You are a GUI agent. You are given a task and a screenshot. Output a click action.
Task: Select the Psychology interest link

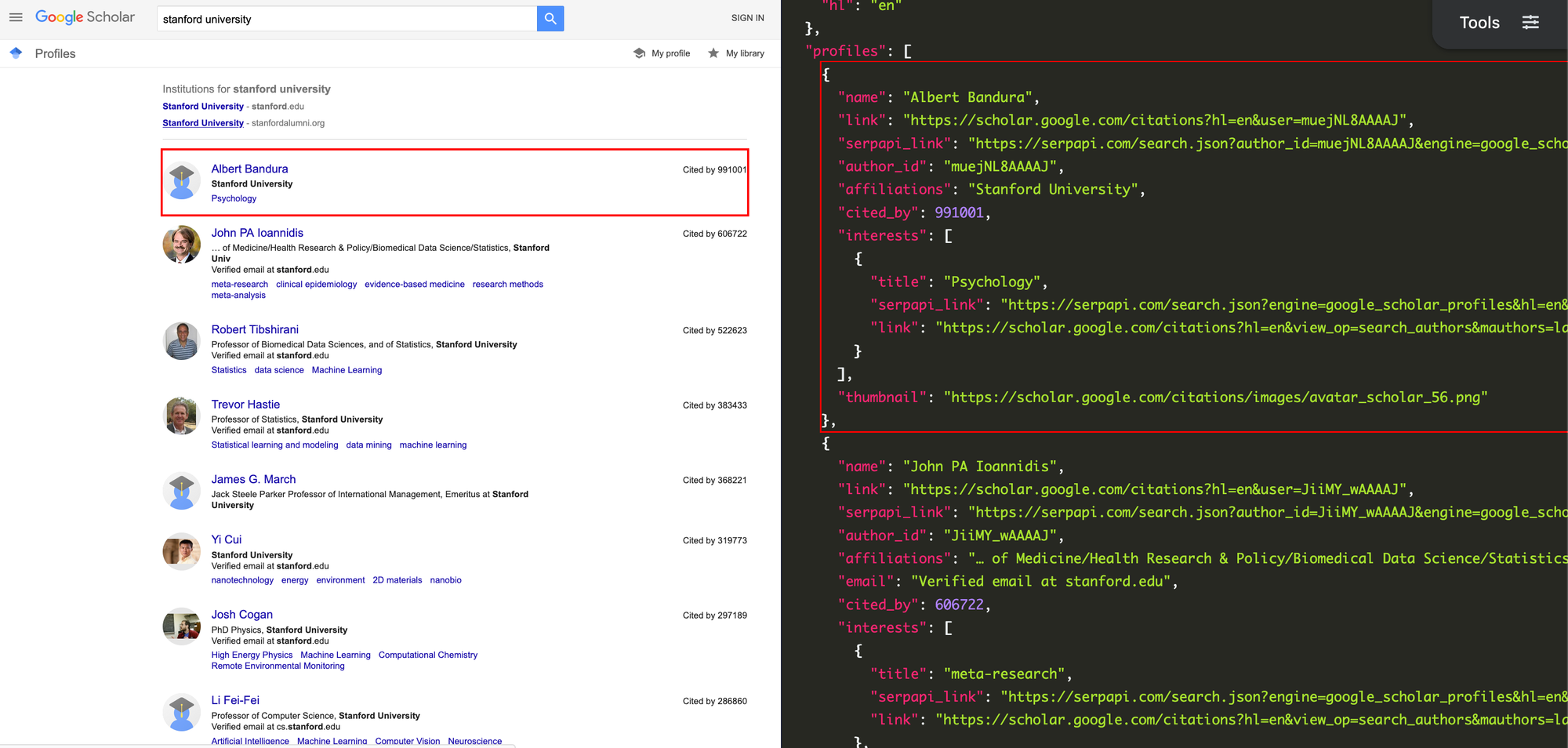234,198
